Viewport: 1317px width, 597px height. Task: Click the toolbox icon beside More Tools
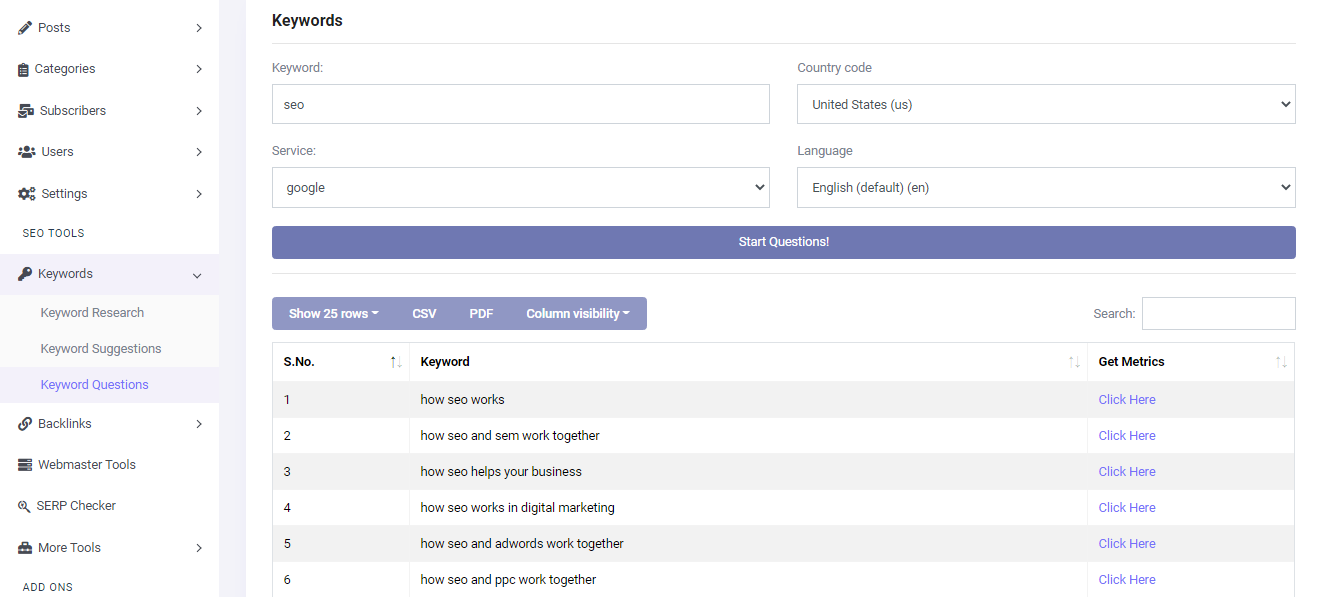(x=25, y=548)
